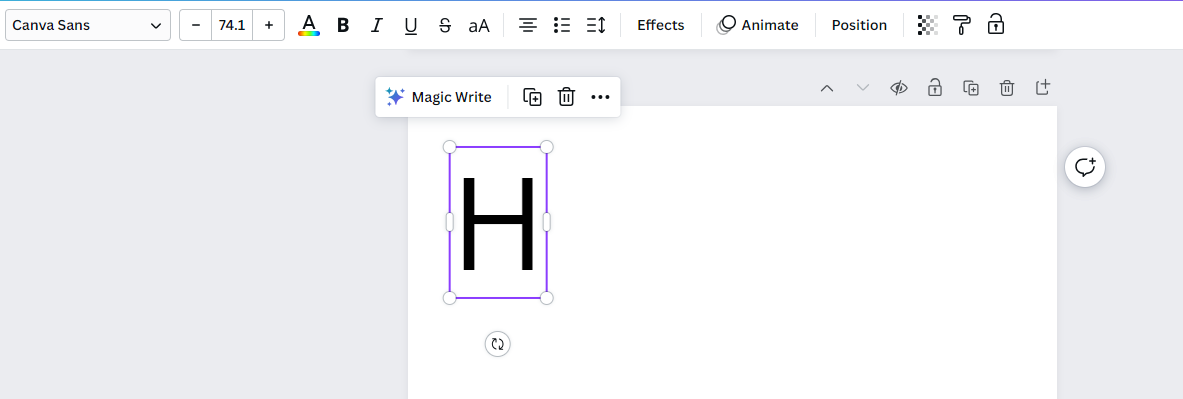Open the text color picker
The width and height of the screenshot is (1183, 399).
tap(309, 25)
